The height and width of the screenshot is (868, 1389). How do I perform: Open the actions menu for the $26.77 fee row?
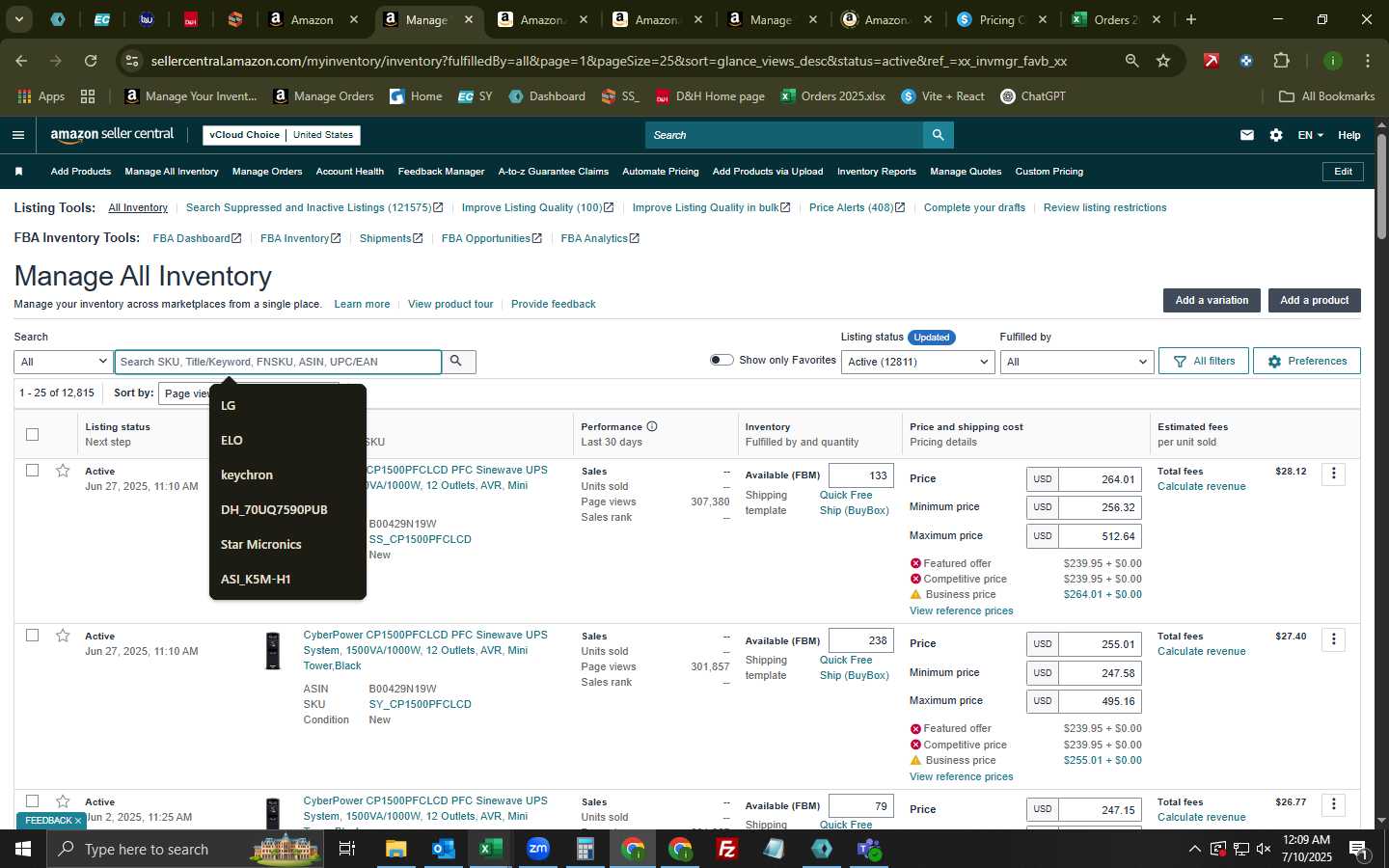click(x=1334, y=804)
